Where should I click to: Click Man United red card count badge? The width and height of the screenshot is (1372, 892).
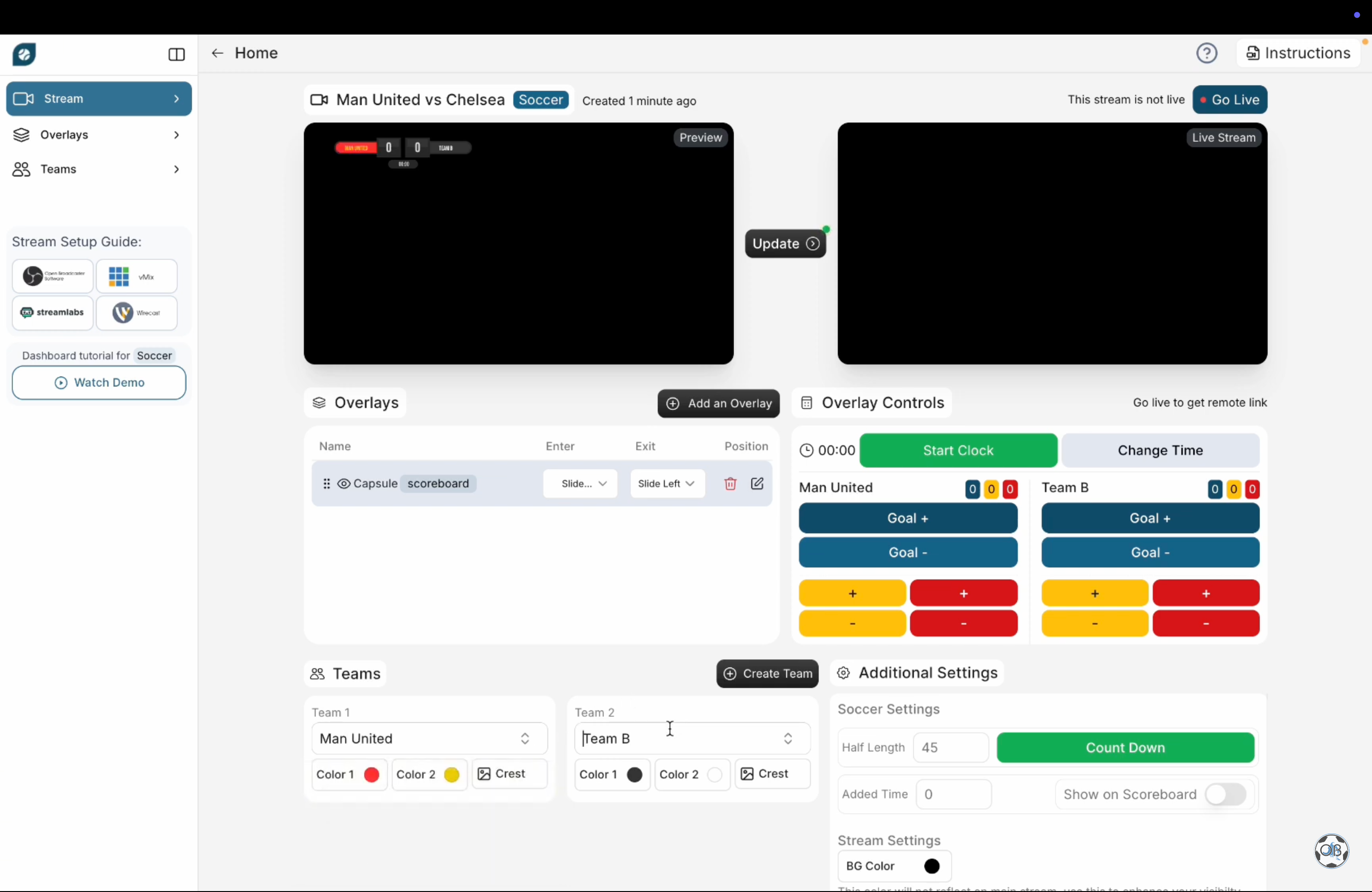(1010, 490)
